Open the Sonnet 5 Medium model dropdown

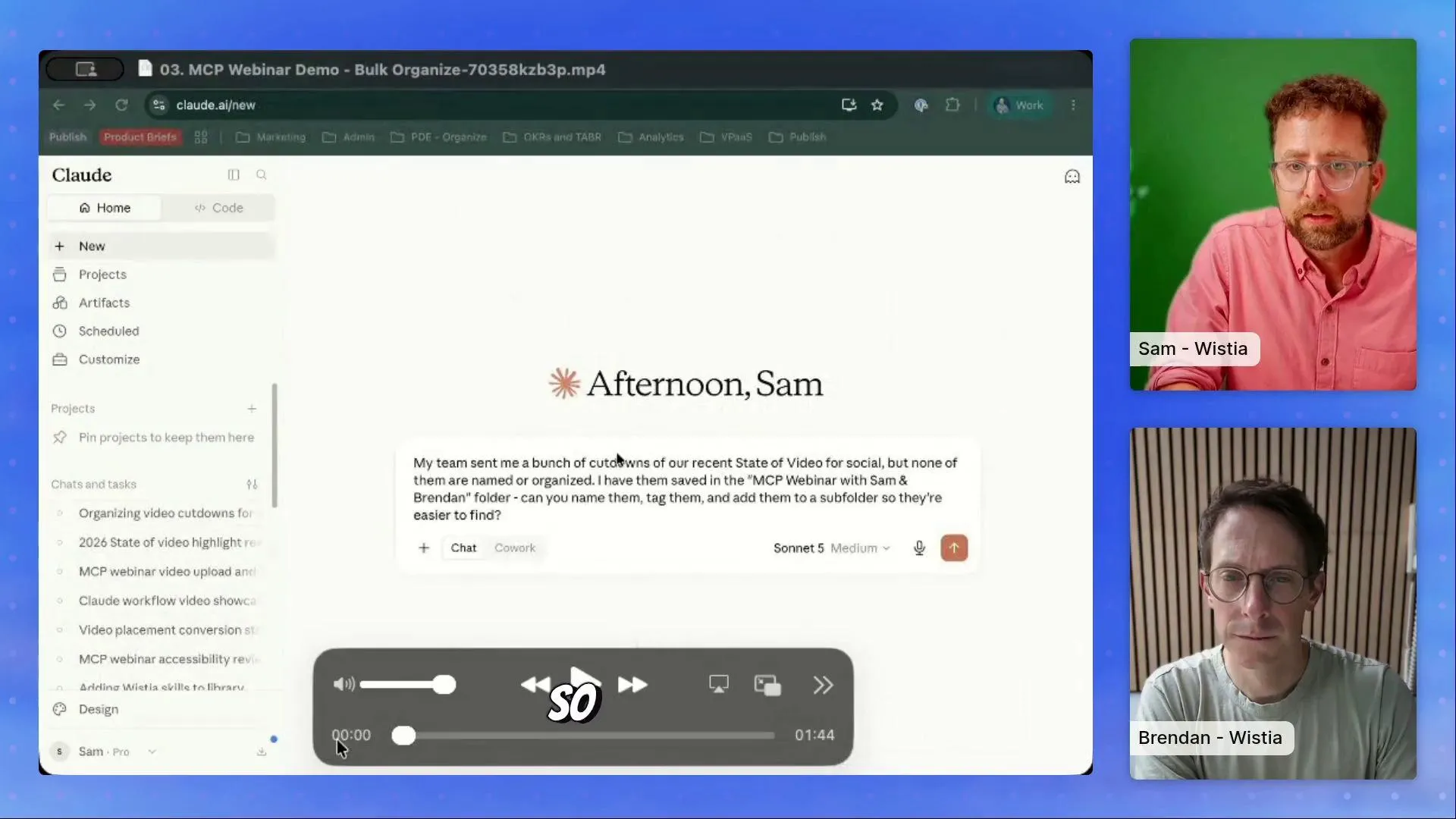pos(831,548)
